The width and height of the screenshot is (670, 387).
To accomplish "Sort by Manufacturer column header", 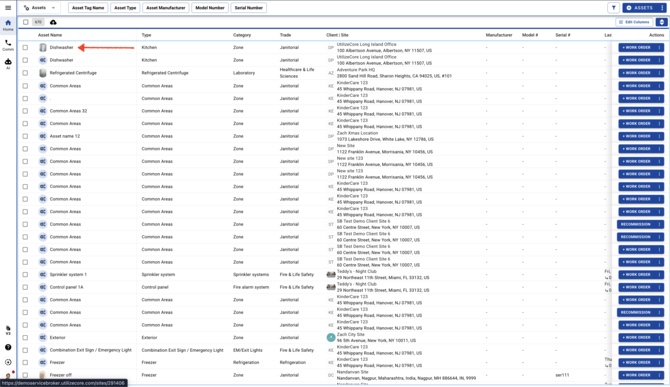I will click(499, 35).
